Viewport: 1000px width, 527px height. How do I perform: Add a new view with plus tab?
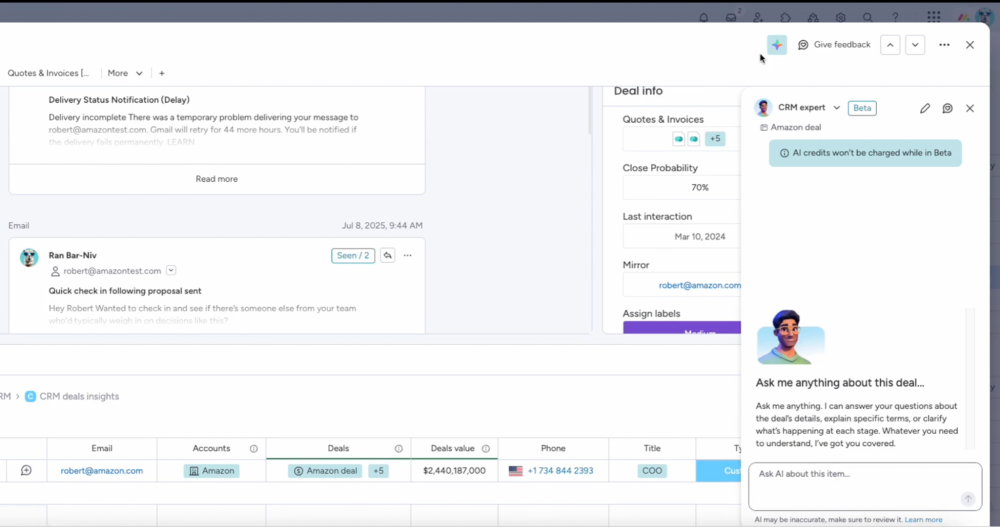(162, 73)
